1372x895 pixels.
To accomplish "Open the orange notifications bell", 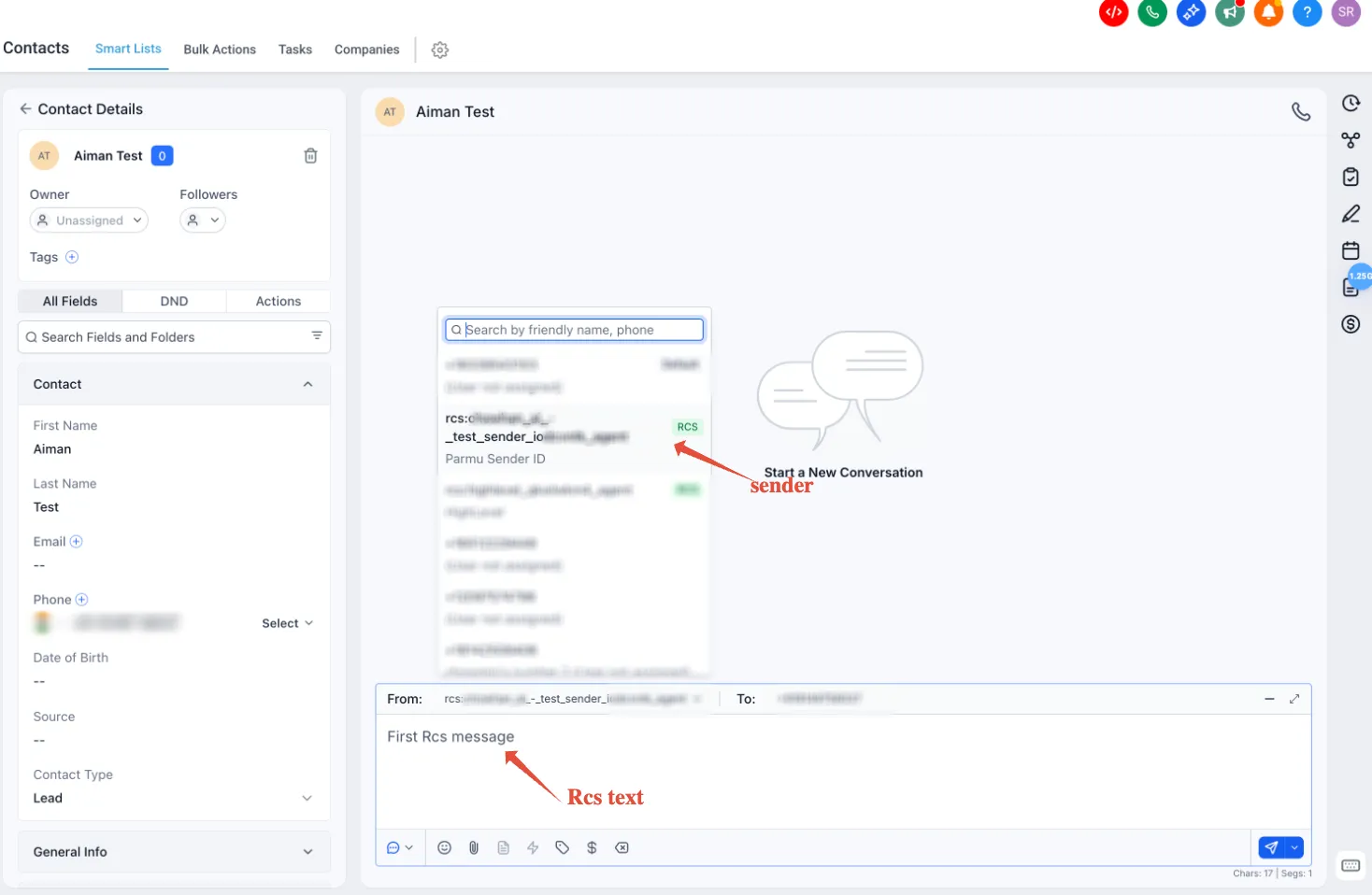I will [x=1268, y=12].
